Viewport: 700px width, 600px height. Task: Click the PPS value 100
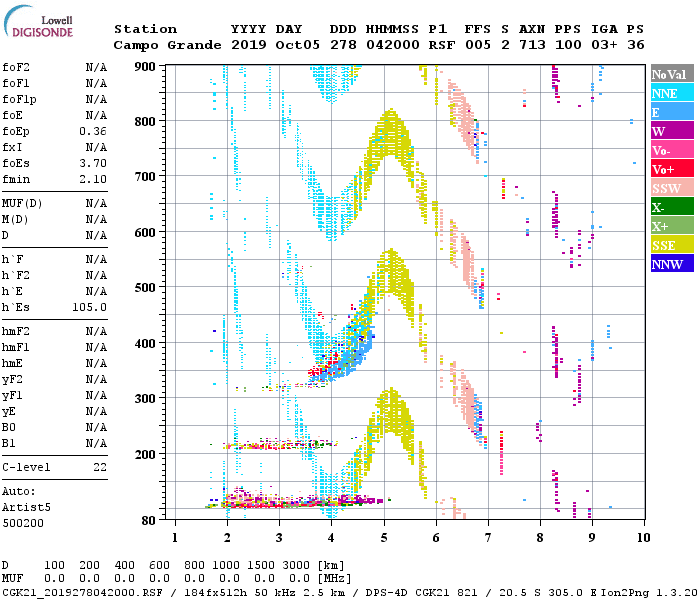568,45
